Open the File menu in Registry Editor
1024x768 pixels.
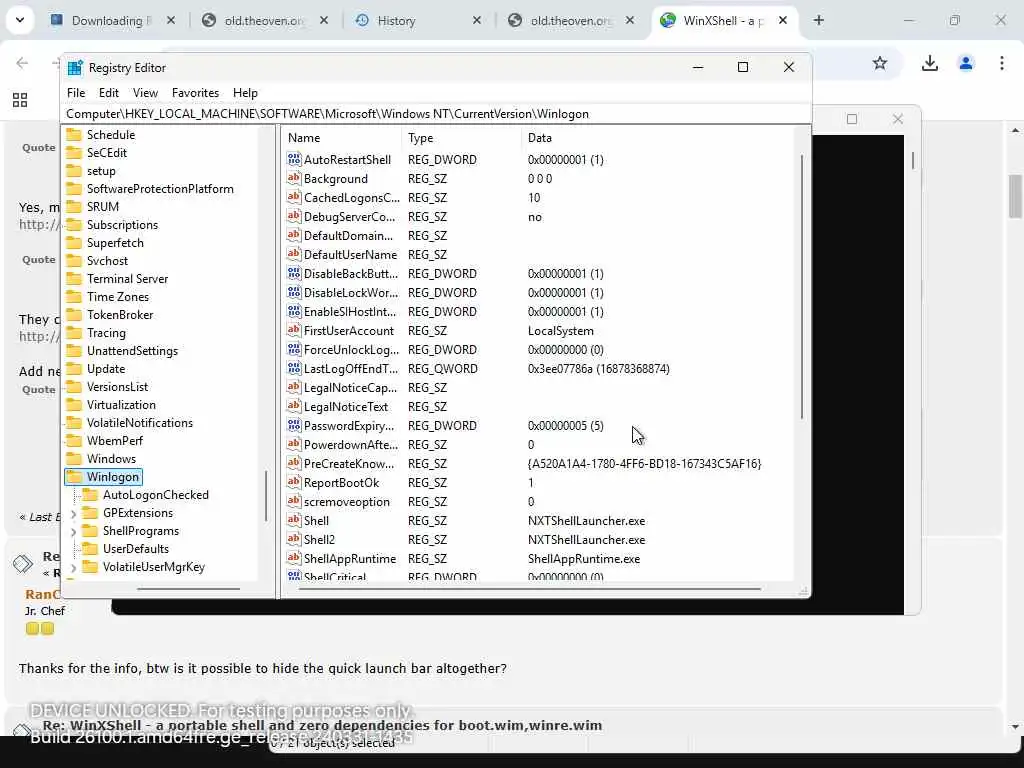76,93
